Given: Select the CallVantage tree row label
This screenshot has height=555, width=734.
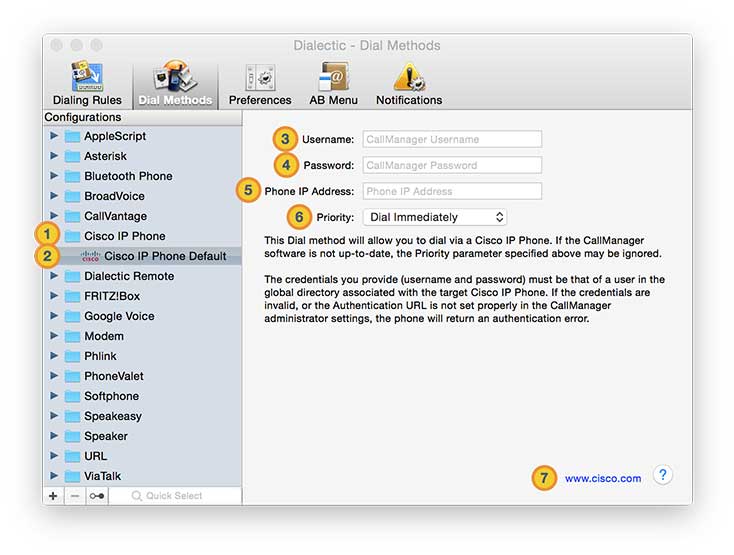Looking at the screenshot, I should (x=116, y=216).
